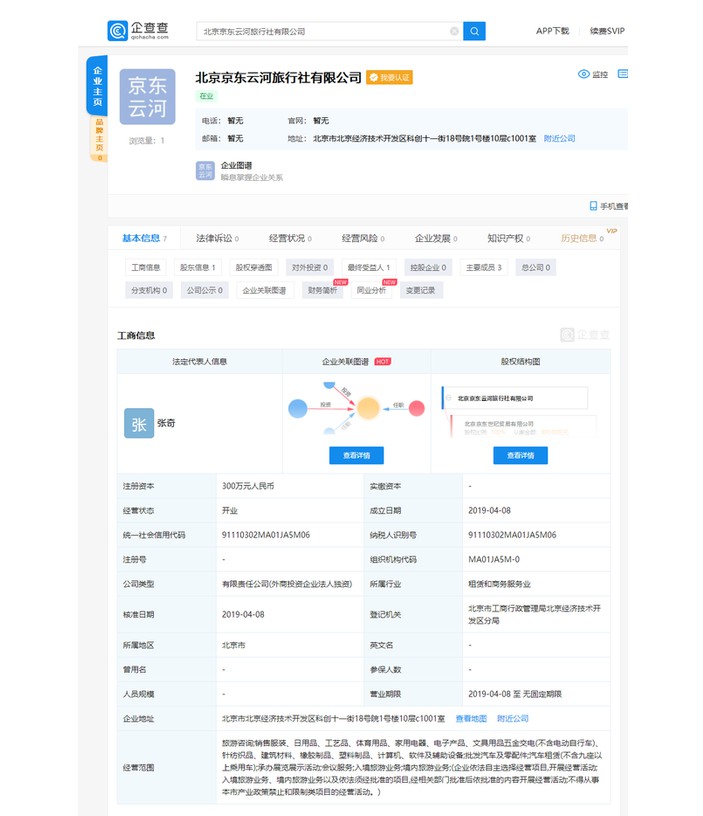This screenshot has height=816, width=703.
Task: Click registered capital value 300万元人民币
Action: [248, 486]
